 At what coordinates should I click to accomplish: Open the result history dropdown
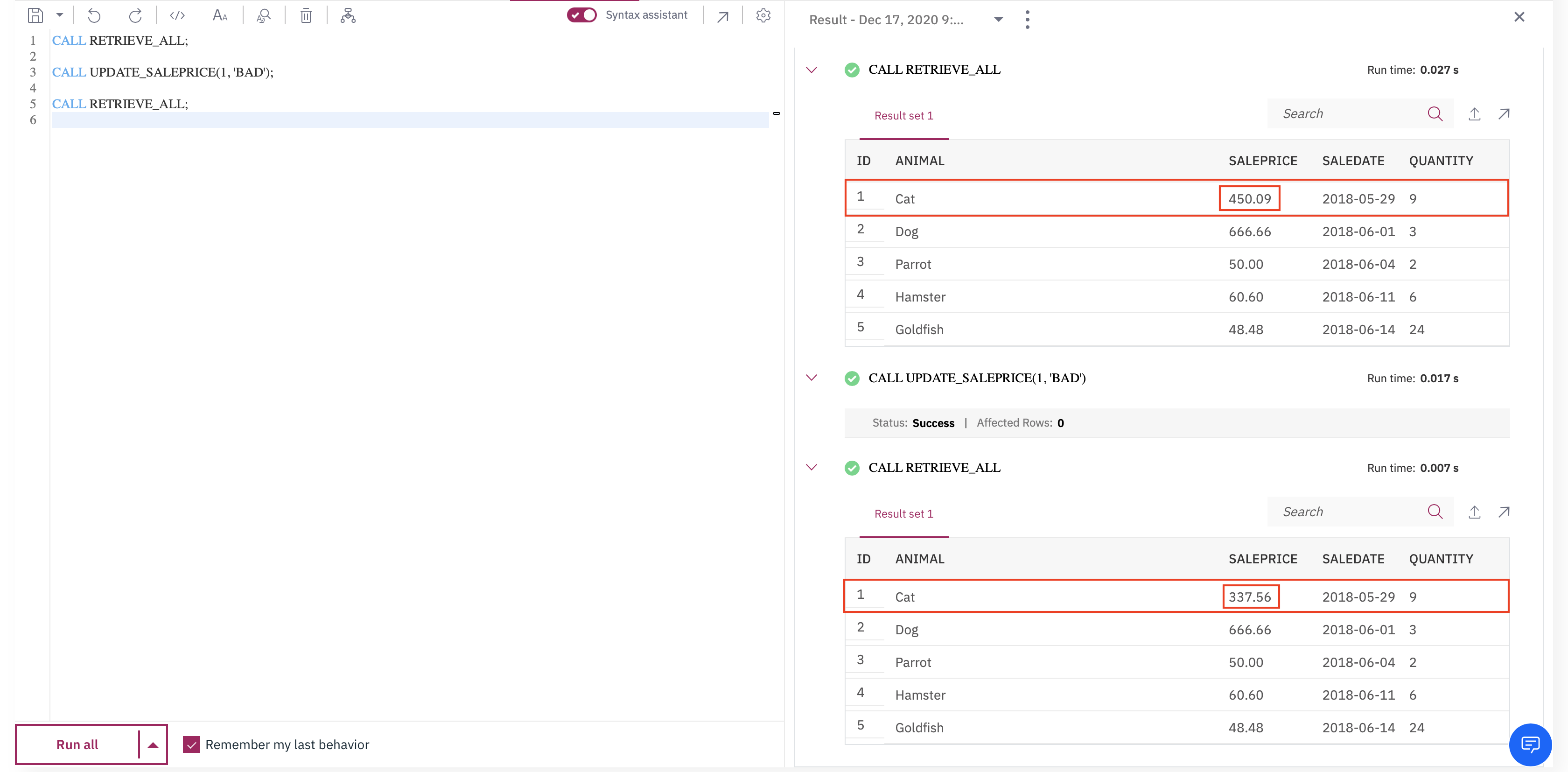click(x=998, y=20)
